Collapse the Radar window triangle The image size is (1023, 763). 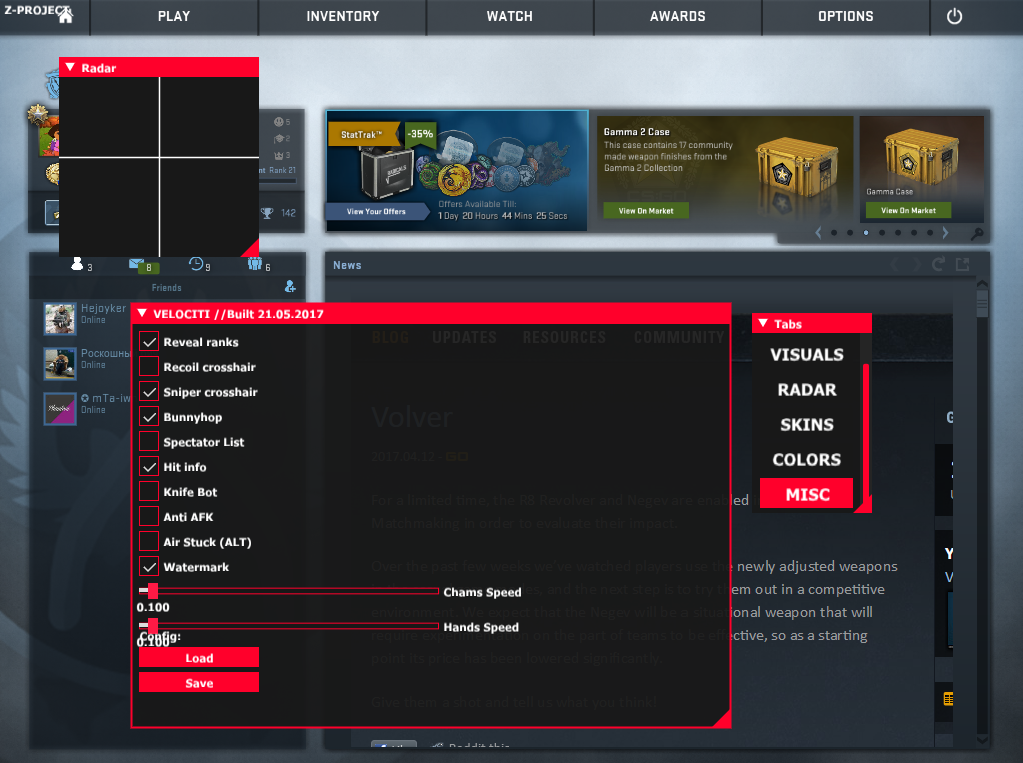tap(70, 67)
